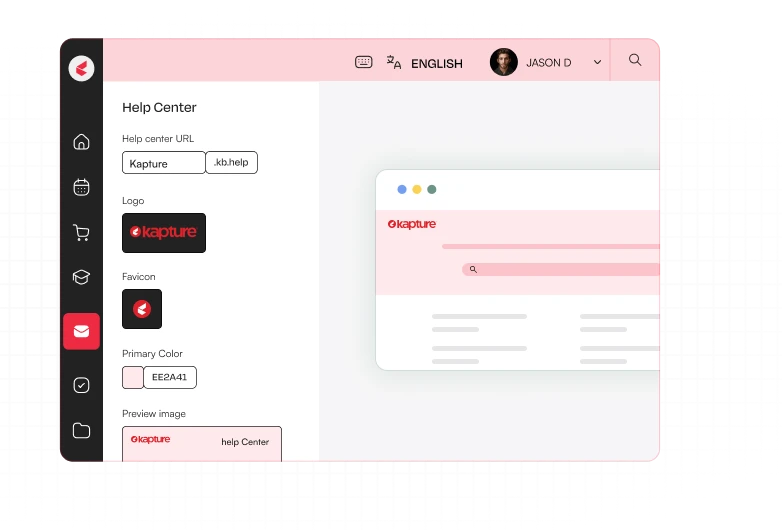Click the Favicon label

[139, 277]
